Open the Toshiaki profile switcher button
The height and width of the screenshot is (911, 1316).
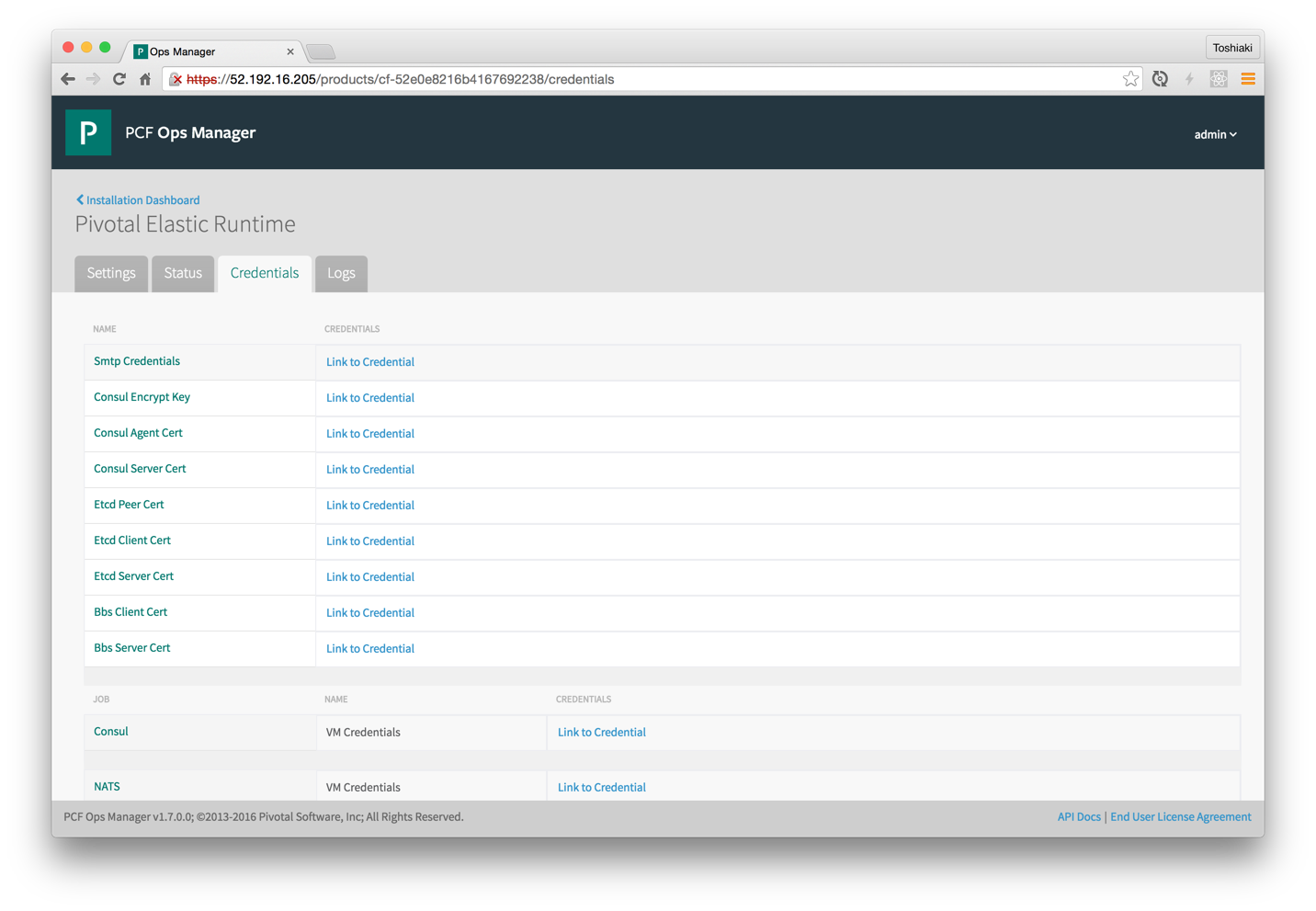1231,48
